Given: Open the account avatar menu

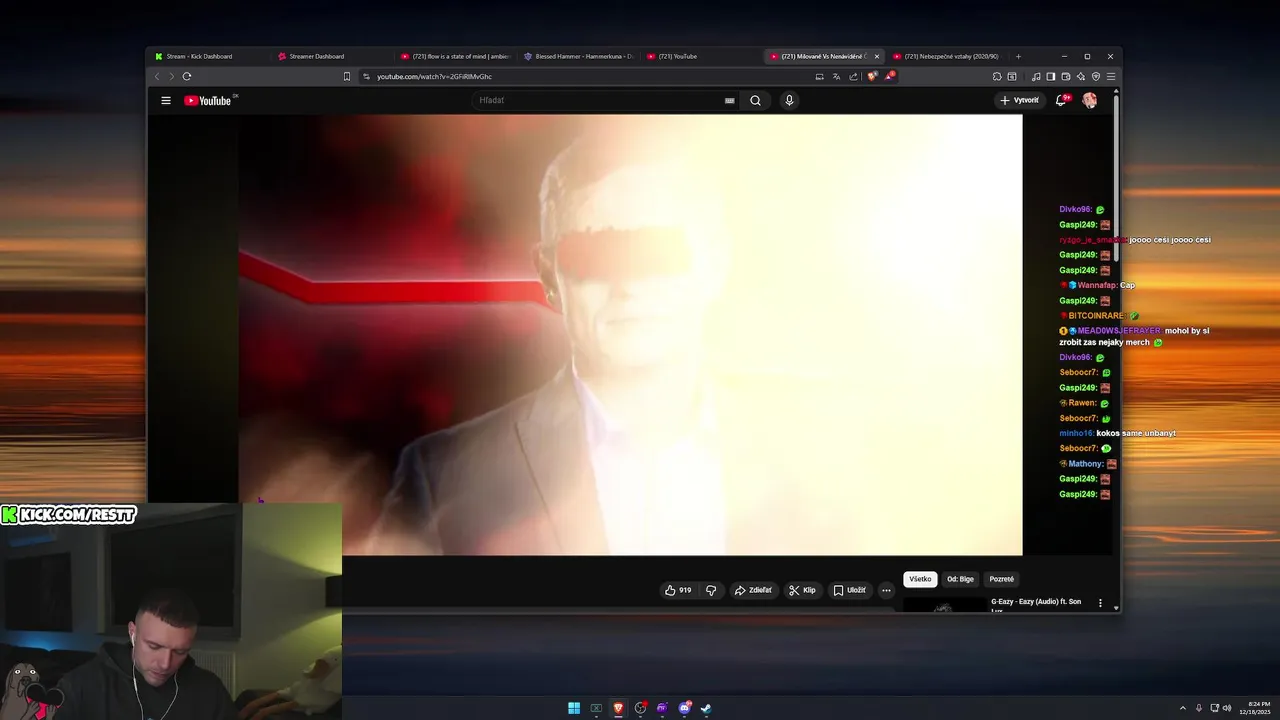Looking at the screenshot, I should [x=1090, y=100].
